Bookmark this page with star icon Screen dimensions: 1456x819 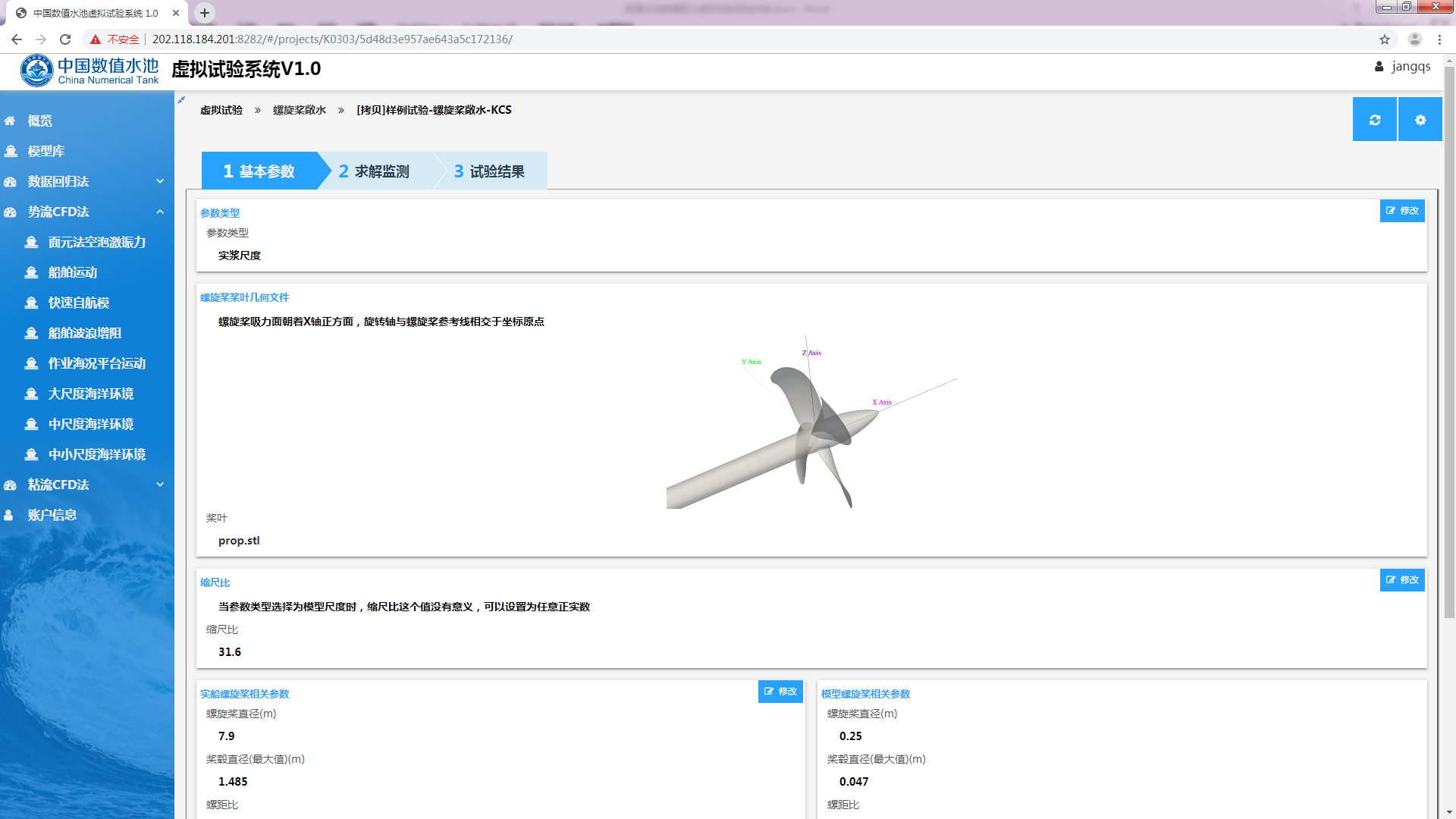[x=1385, y=39]
